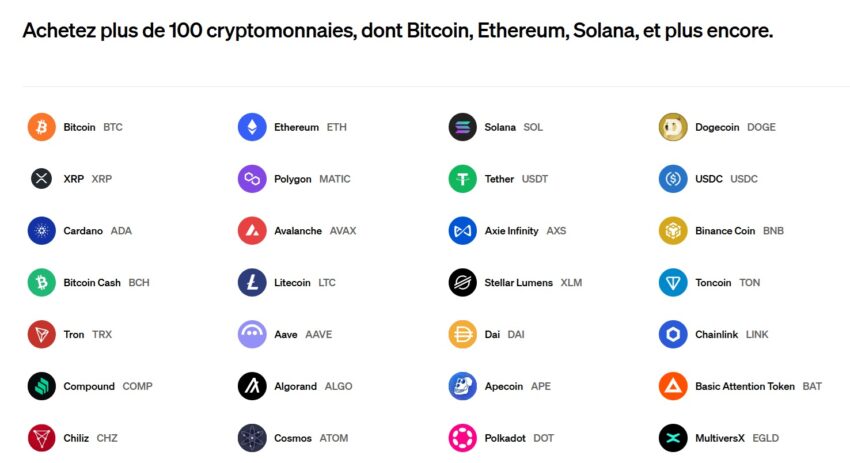Image resolution: width=850 pixels, height=463 pixels.
Task: Select the Ethereum diamond icon
Action: pos(252,127)
